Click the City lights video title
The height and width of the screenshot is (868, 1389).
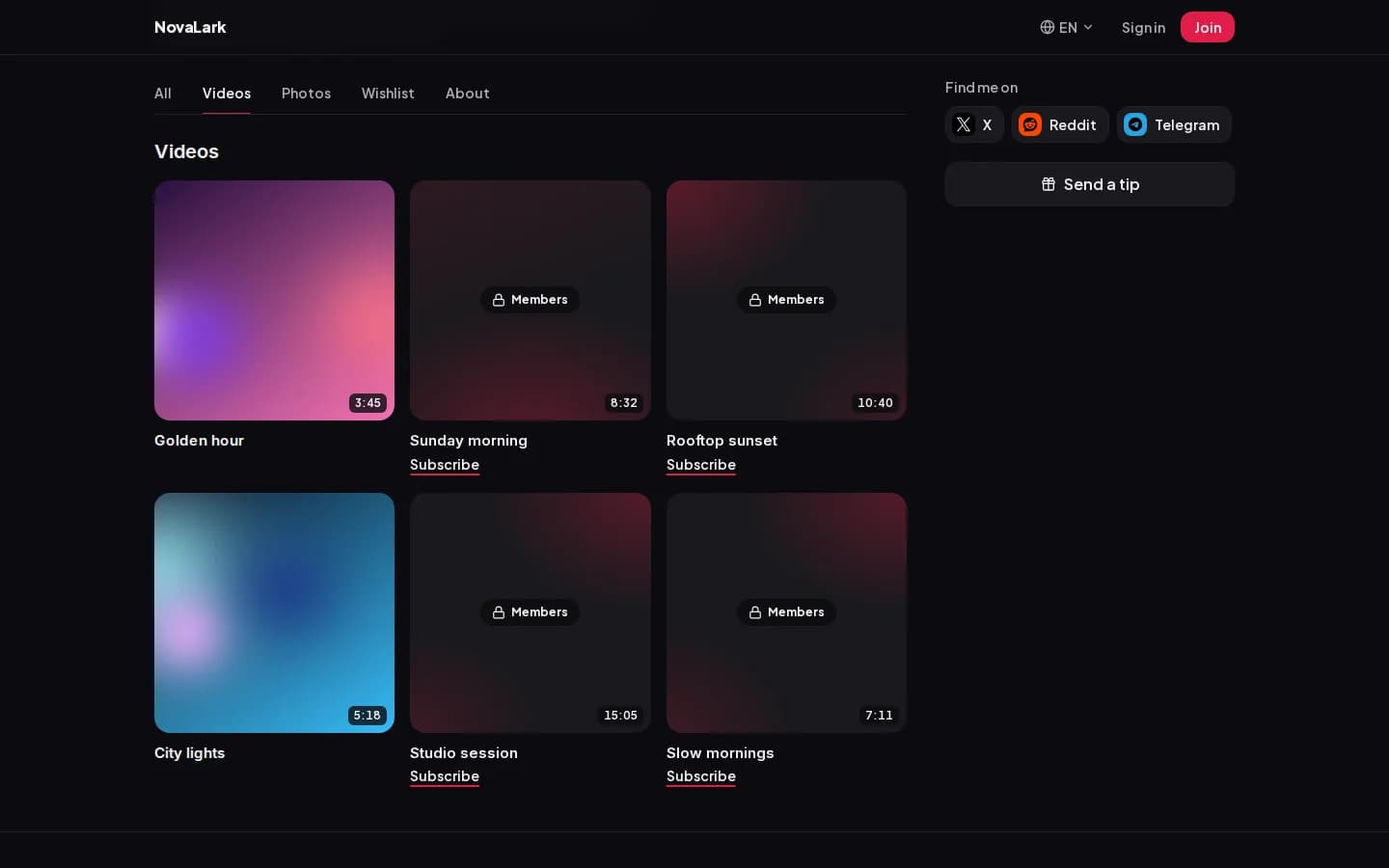[189, 753]
